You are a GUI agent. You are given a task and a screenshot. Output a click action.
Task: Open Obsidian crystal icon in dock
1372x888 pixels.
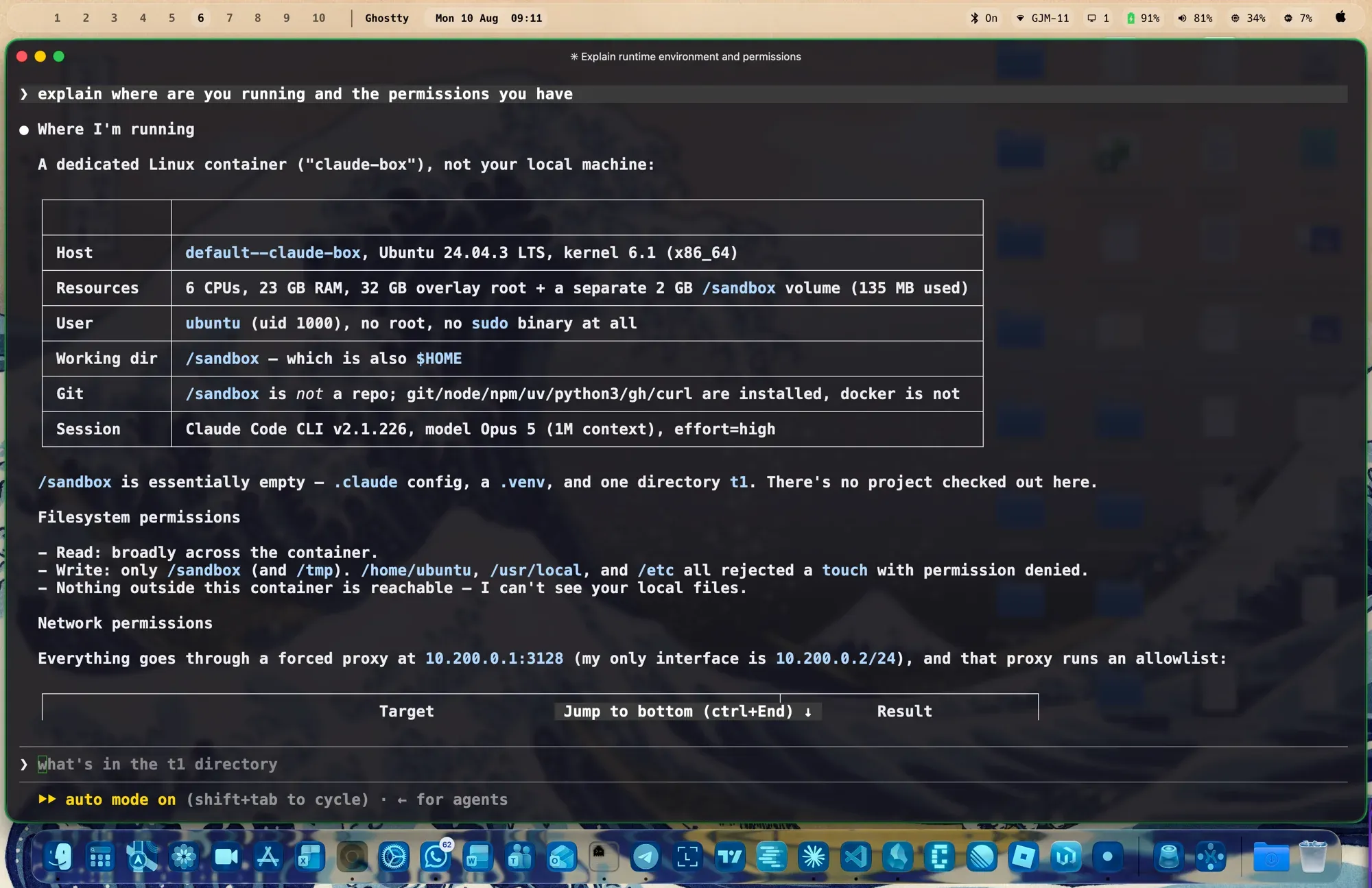898,856
